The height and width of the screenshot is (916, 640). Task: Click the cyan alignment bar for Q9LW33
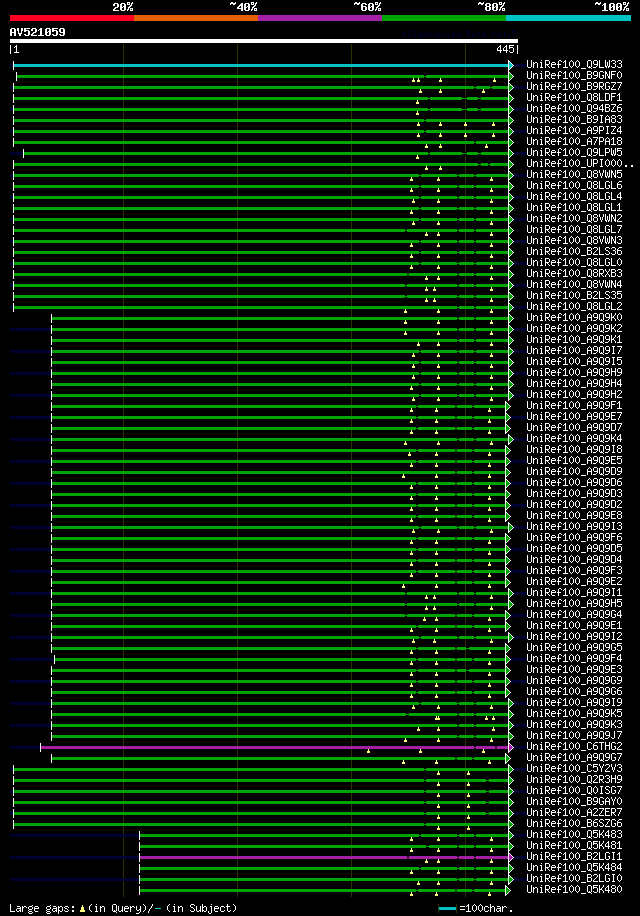click(261, 65)
